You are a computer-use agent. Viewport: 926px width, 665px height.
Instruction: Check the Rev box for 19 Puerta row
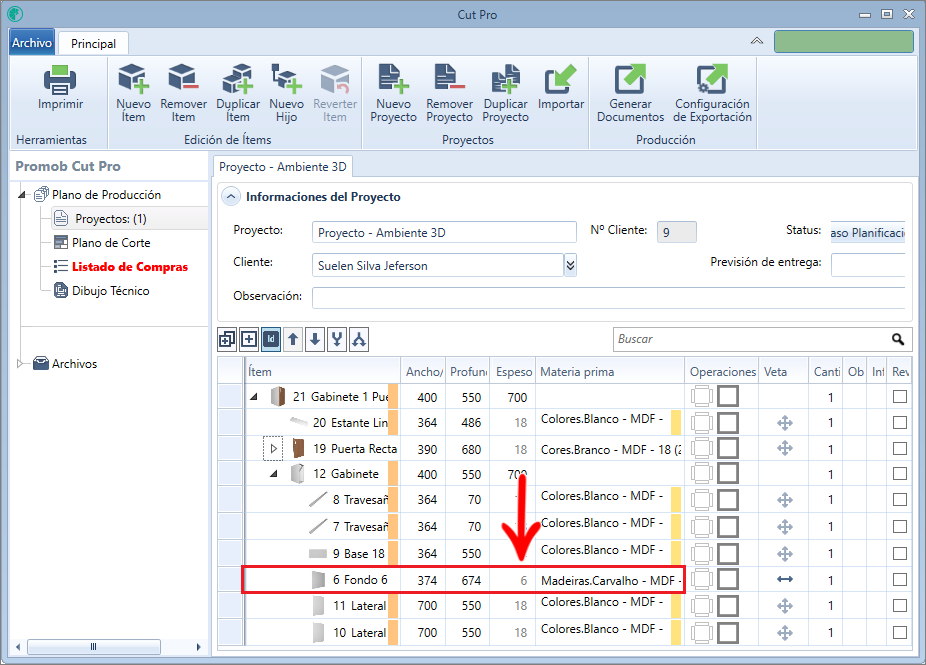(x=900, y=448)
